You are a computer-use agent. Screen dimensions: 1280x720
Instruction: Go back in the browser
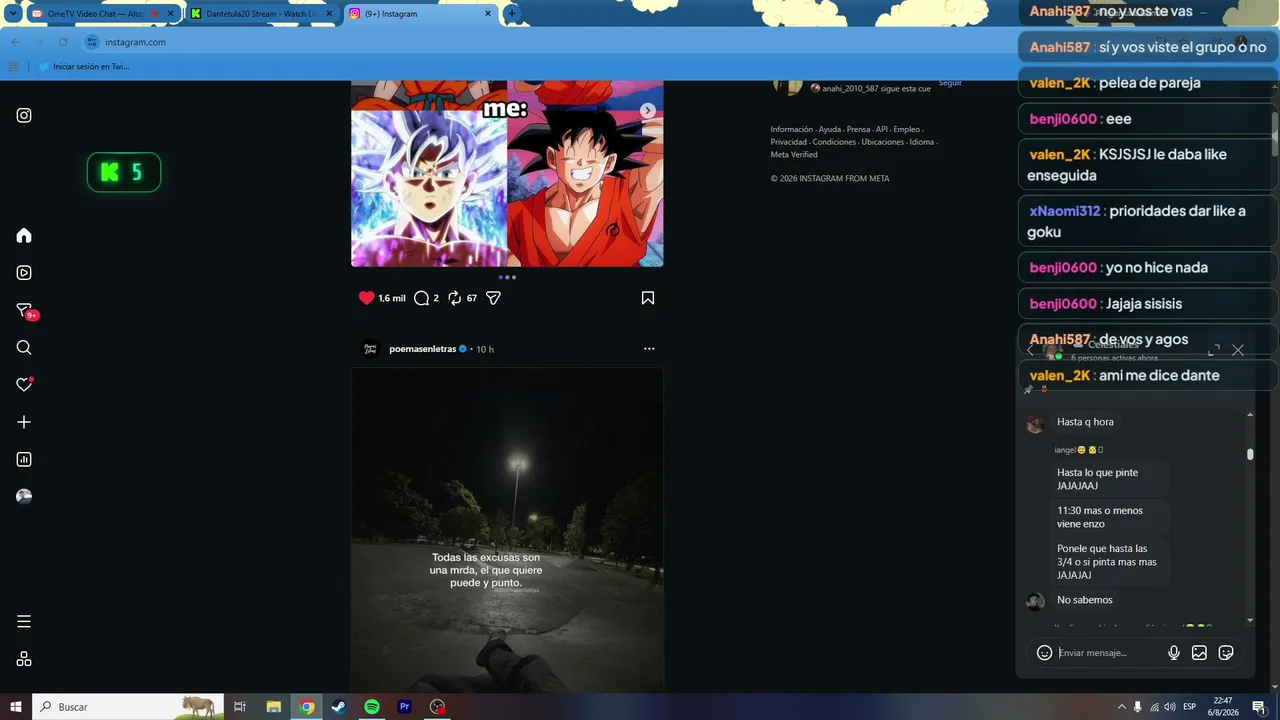[15, 42]
